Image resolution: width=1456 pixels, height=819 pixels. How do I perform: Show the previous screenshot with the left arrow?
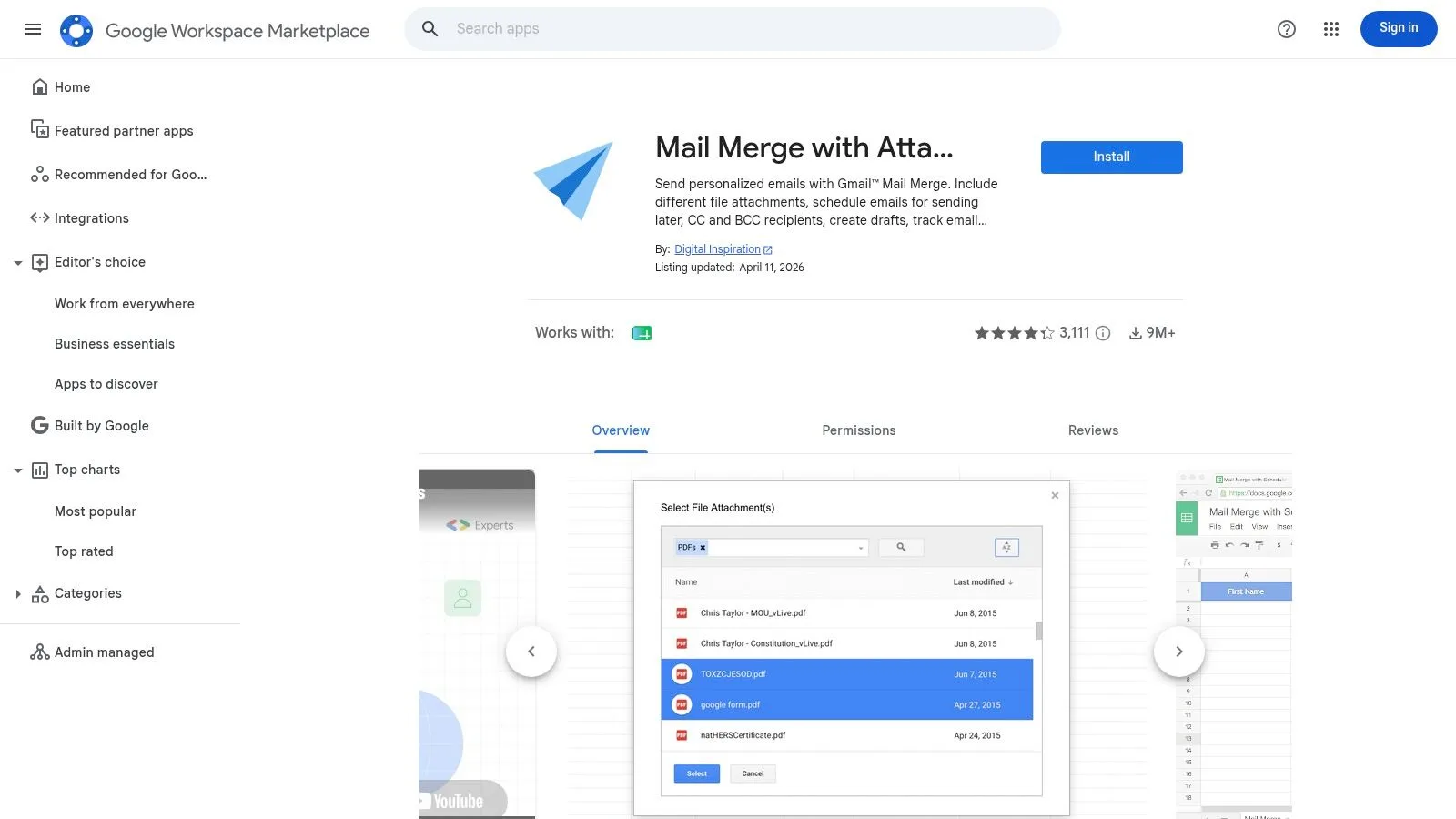tap(531, 652)
